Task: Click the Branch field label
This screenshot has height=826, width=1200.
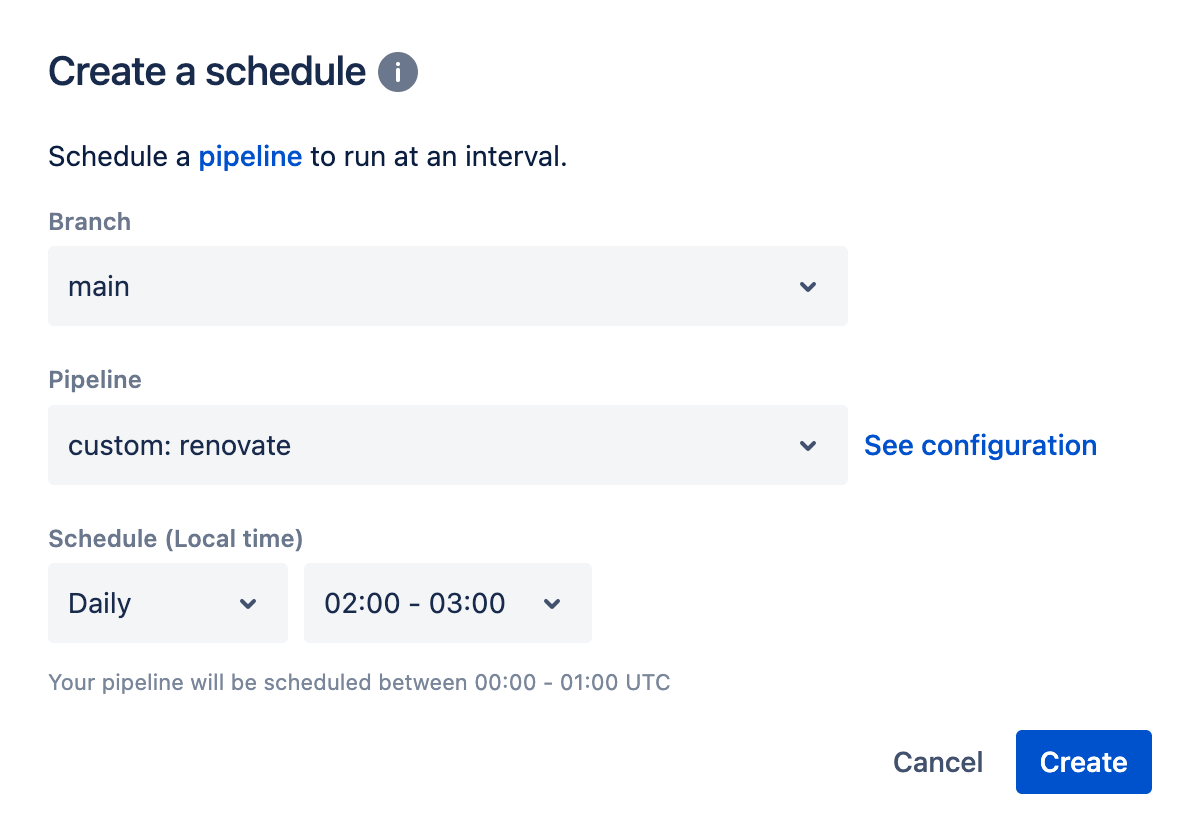Action: click(89, 222)
